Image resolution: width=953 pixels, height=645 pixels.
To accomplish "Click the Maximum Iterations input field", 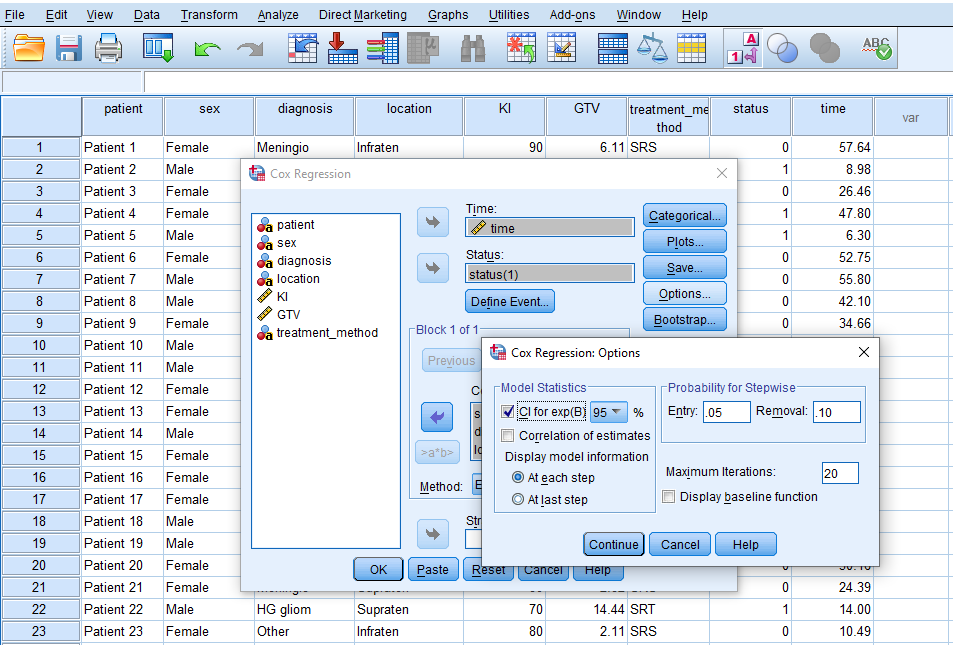I will point(840,473).
